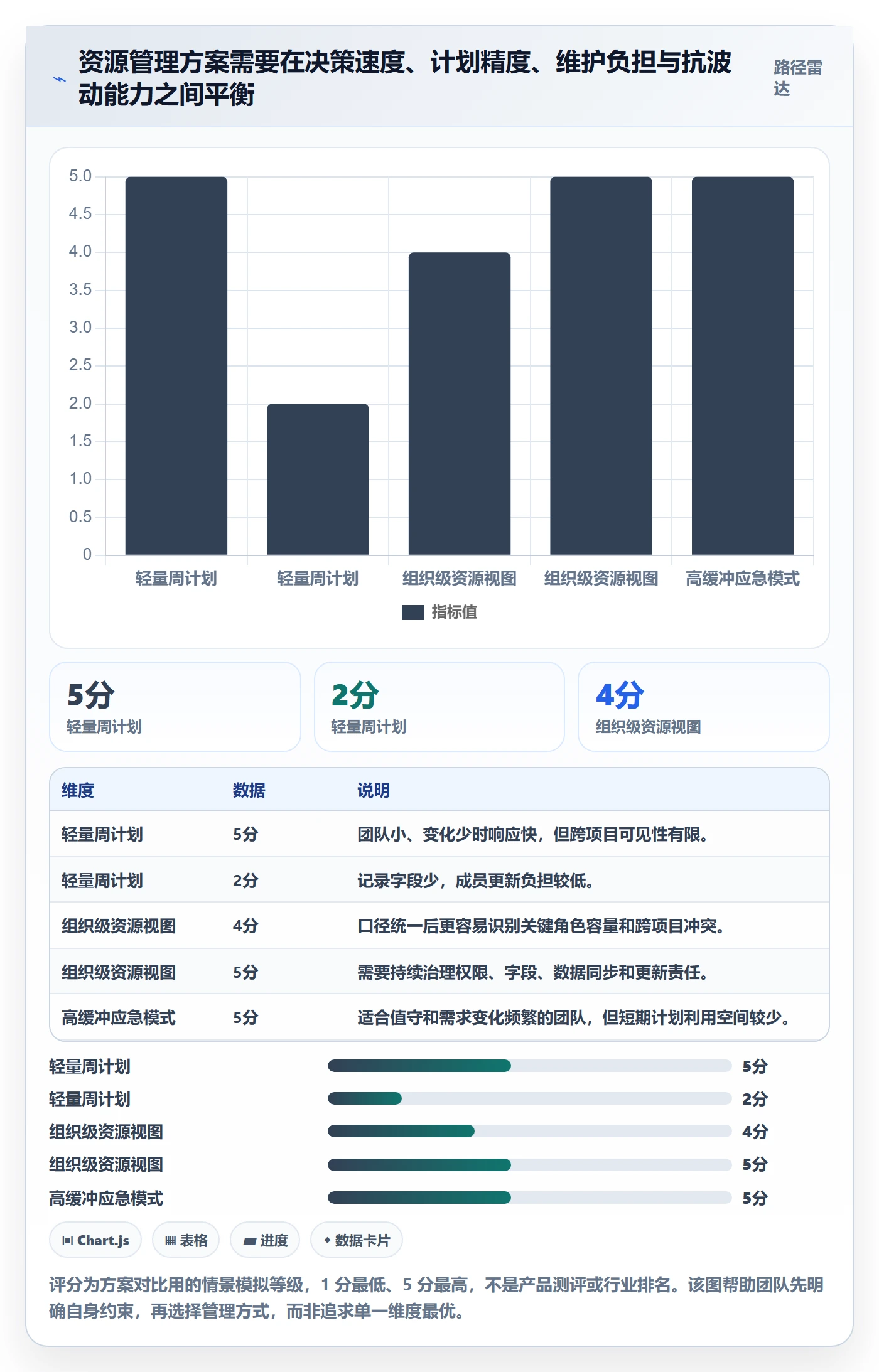Select the text 团队小、变化少时响应快，但跨项目可见性有限。

click(x=533, y=834)
